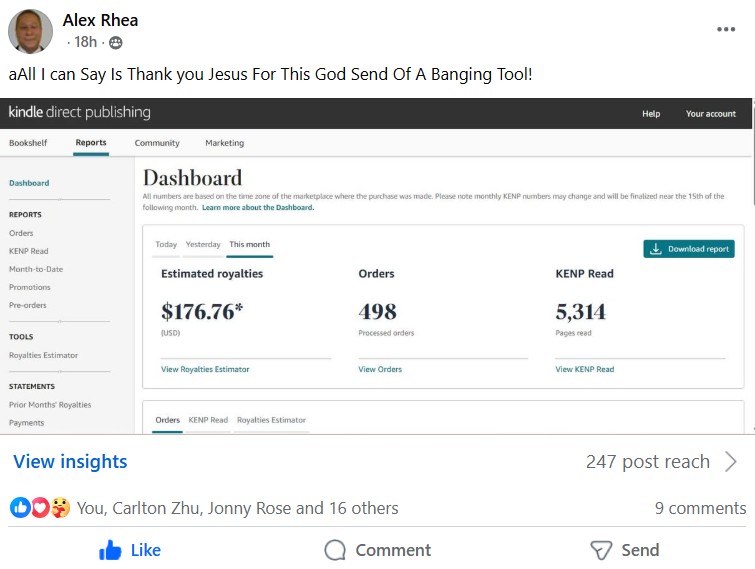This screenshot has width=755, height=569.
Task: Click the download icon on Download report
Action: 656,249
